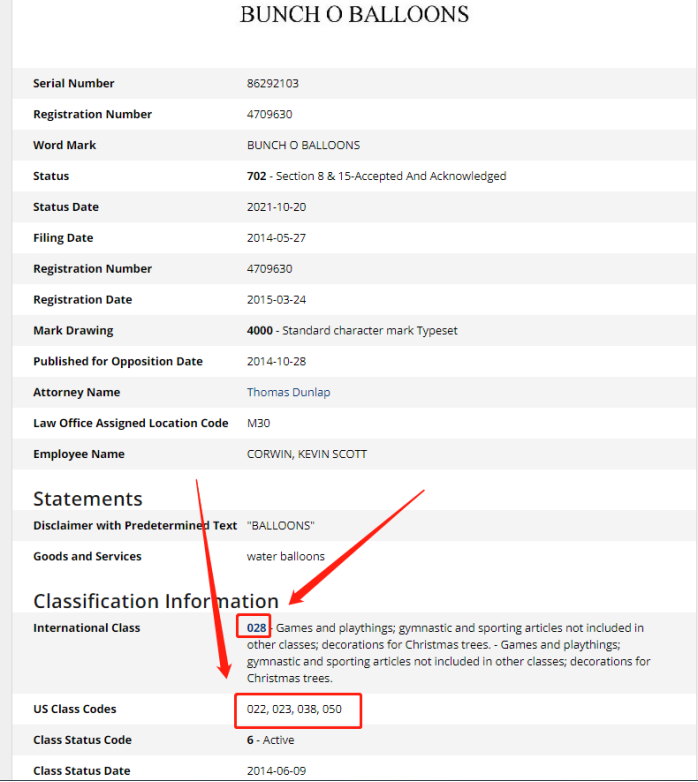
Task: Select the Goods and Services label
Action: click(x=87, y=557)
